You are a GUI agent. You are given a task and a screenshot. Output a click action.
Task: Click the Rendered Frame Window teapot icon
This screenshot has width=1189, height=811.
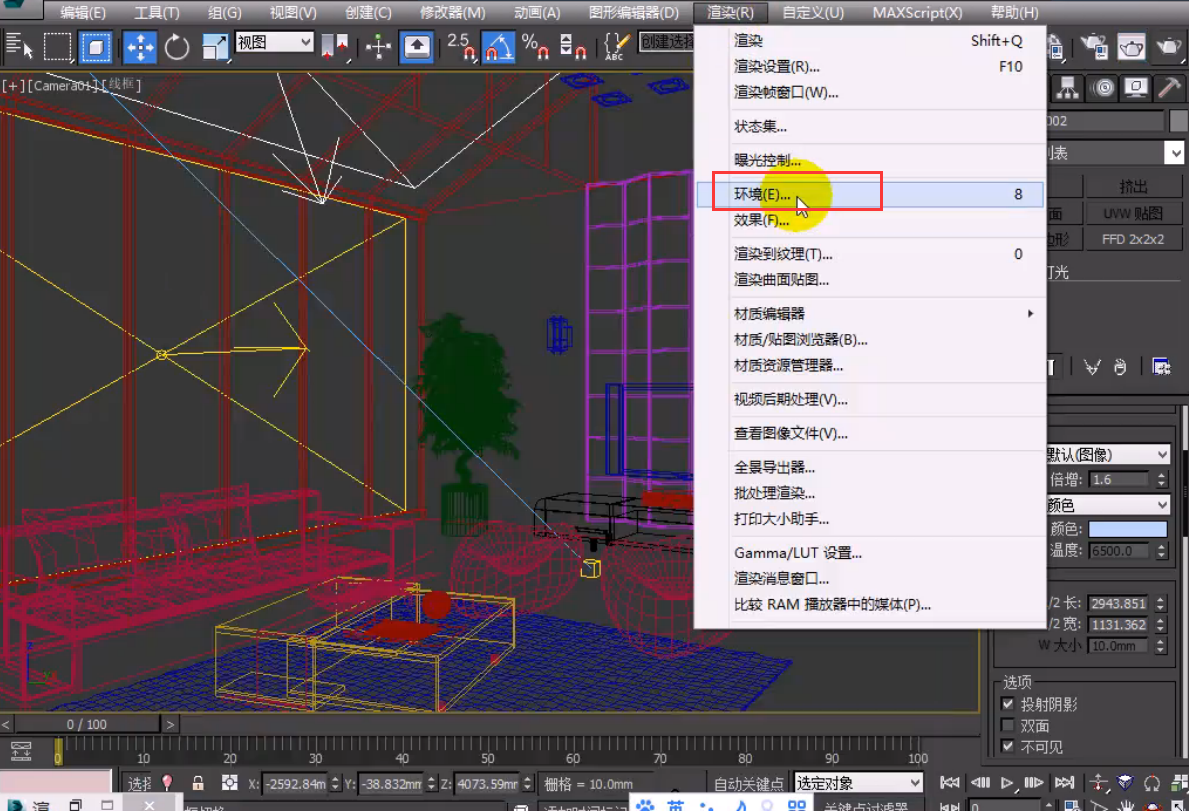pos(1131,46)
